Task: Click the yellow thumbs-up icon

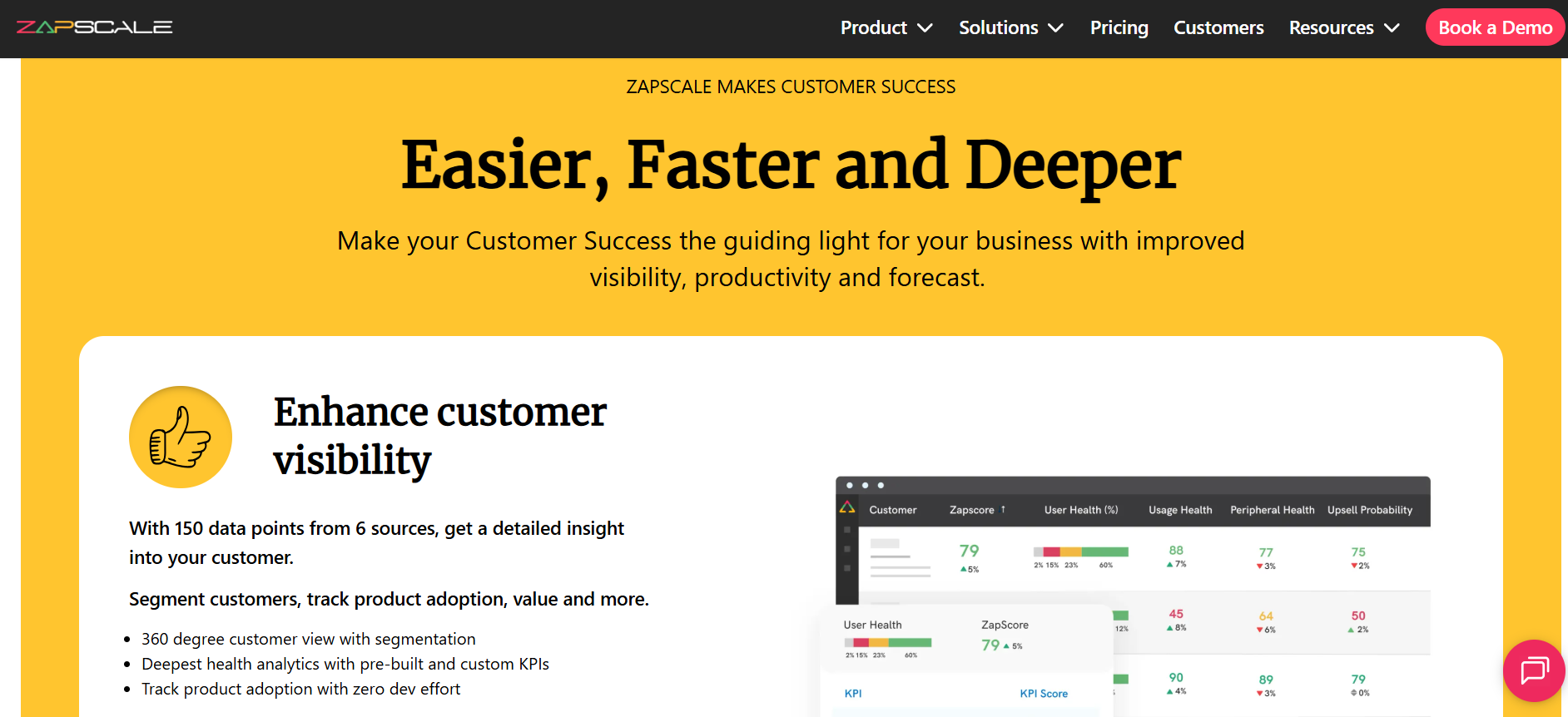Action: click(x=180, y=437)
